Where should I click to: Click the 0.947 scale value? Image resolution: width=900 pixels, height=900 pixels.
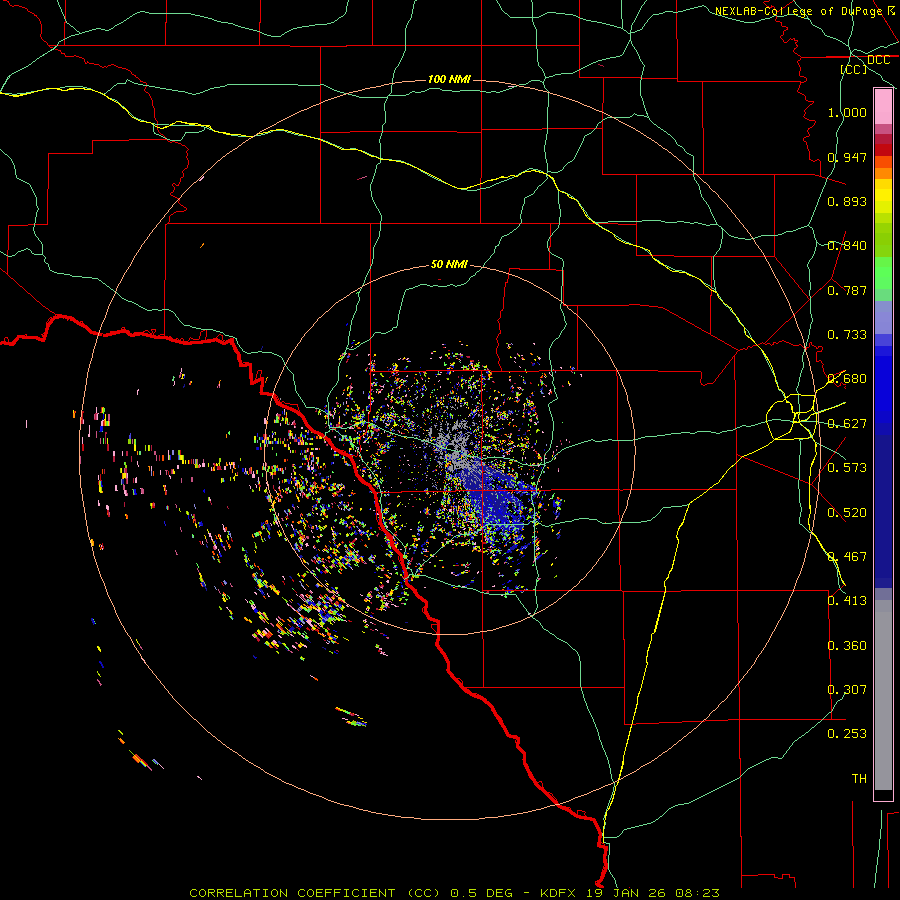tap(847, 157)
